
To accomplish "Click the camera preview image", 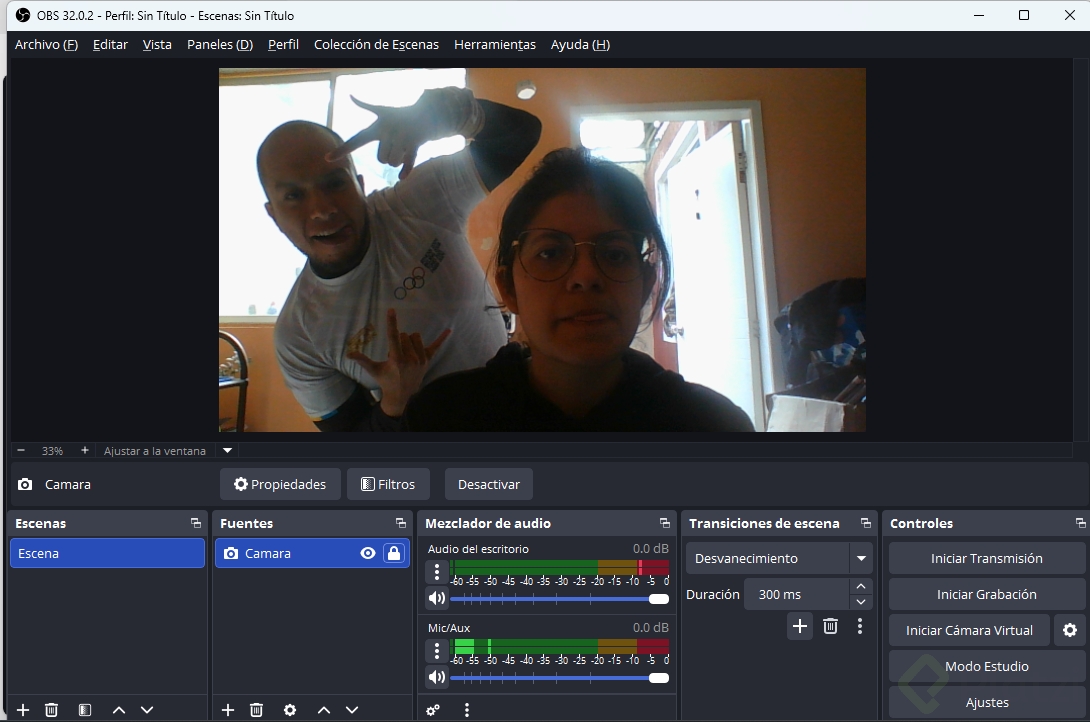I will pos(542,249).
